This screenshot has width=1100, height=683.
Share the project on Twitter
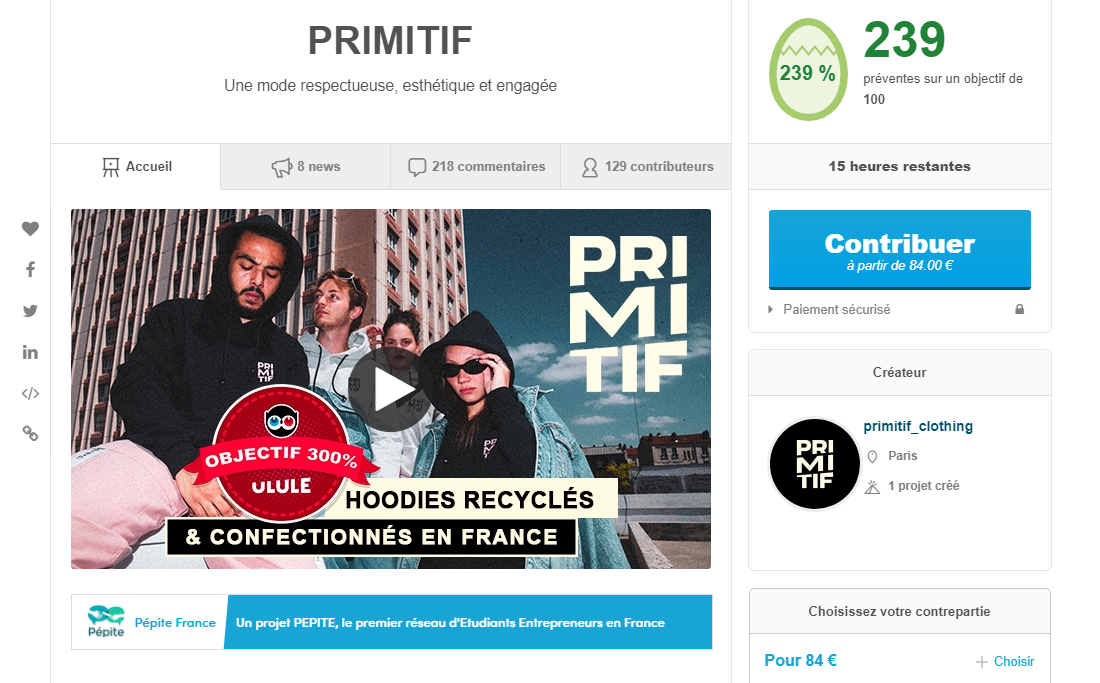coord(29,311)
